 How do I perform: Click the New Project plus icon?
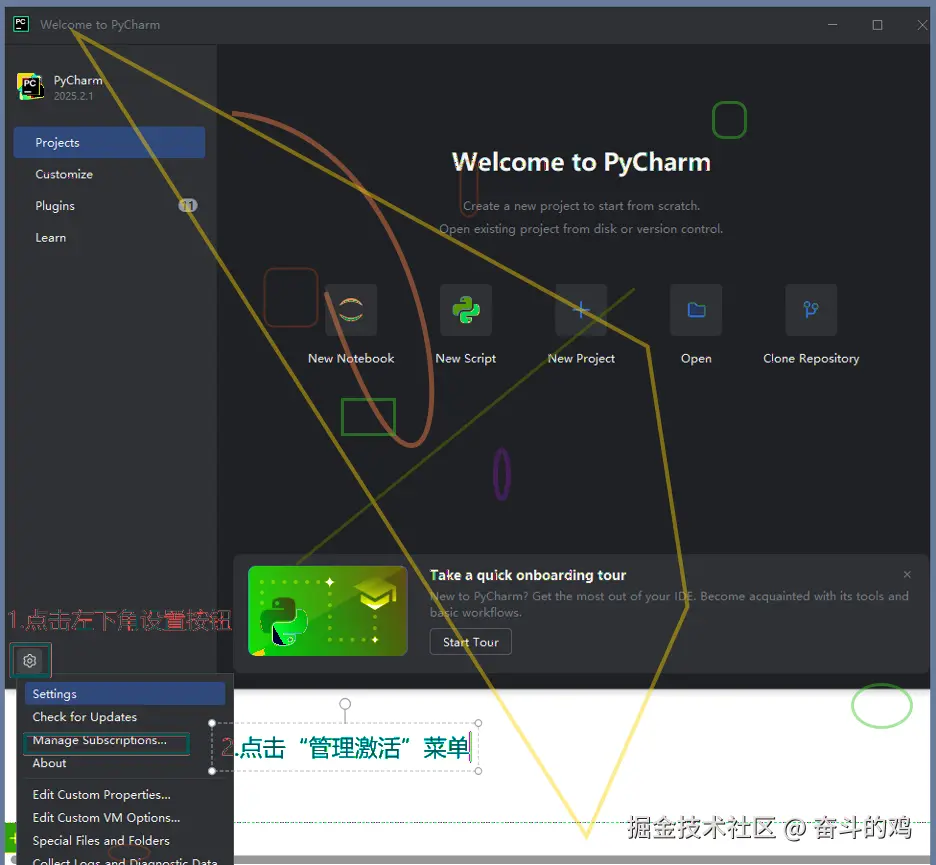point(581,310)
